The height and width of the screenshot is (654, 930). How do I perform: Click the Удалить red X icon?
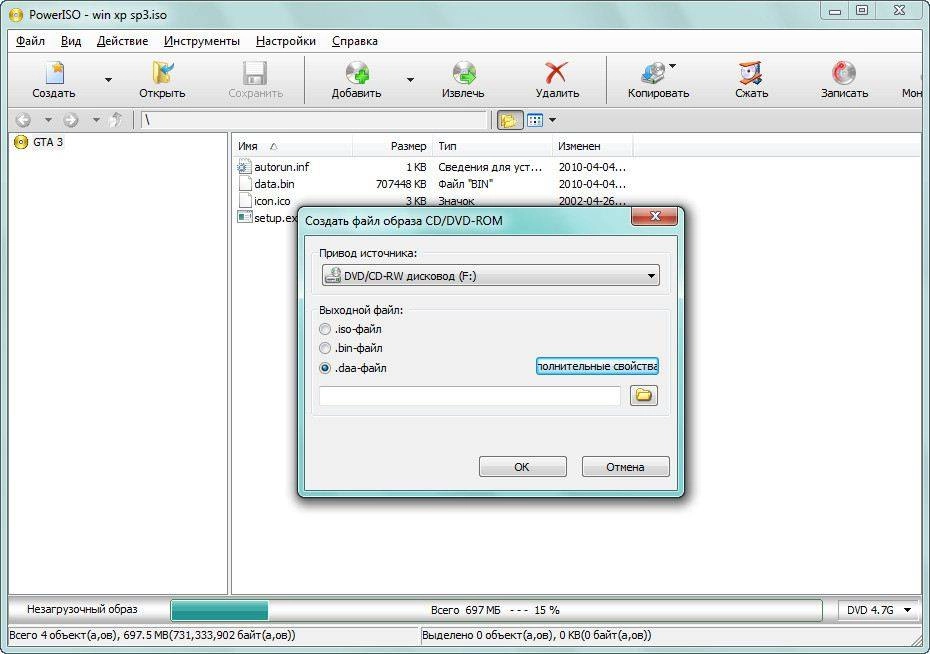(556, 73)
